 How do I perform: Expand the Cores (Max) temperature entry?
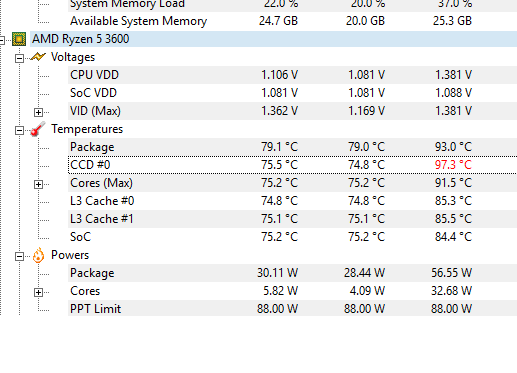(x=38, y=184)
